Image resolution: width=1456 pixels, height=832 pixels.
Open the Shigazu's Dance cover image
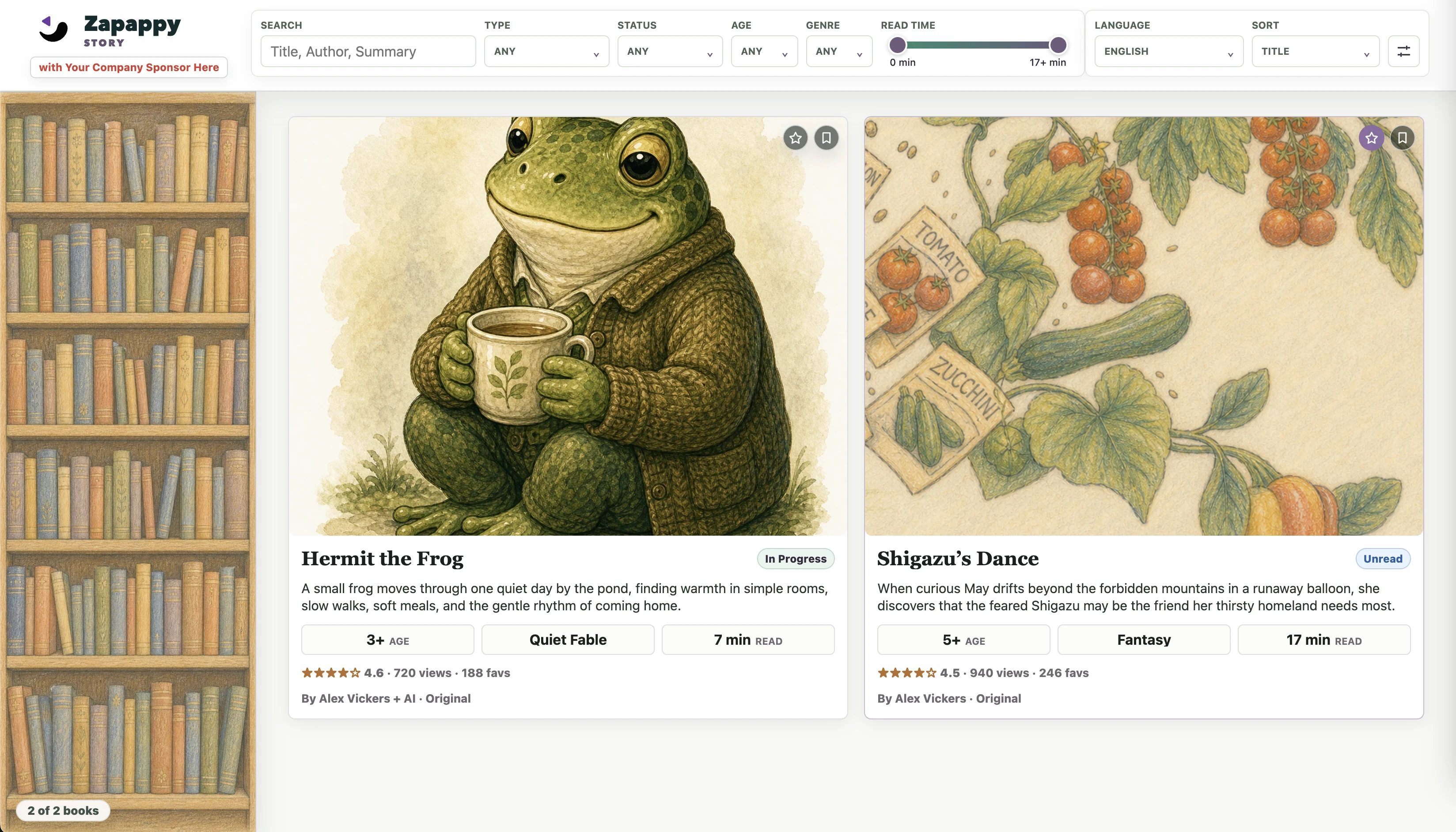pos(1143,326)
